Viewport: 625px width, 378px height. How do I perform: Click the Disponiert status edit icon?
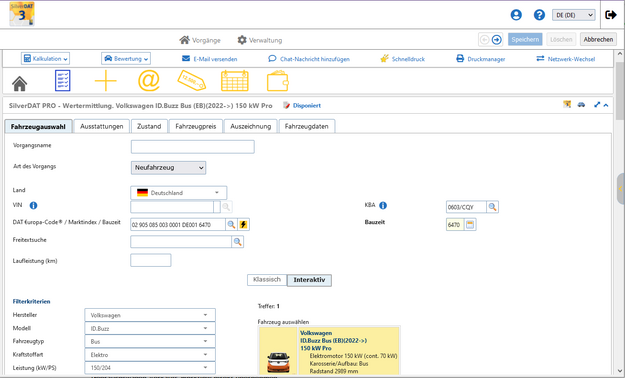pyautogui.click(x=287, y=105)
